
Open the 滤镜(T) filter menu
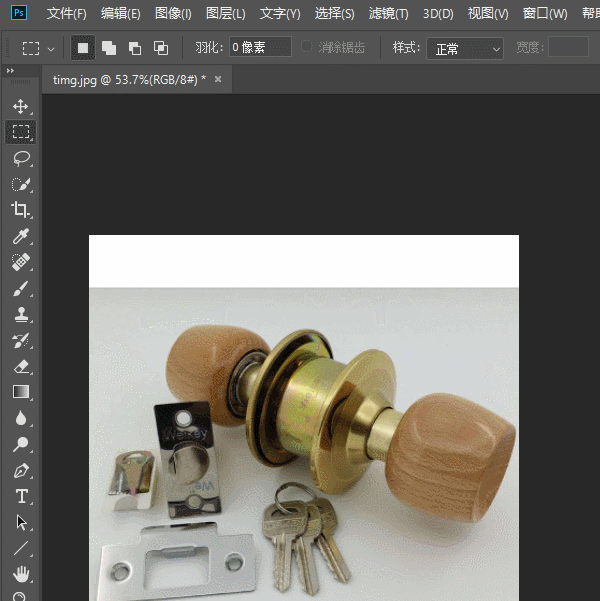(x=388, y=14)
